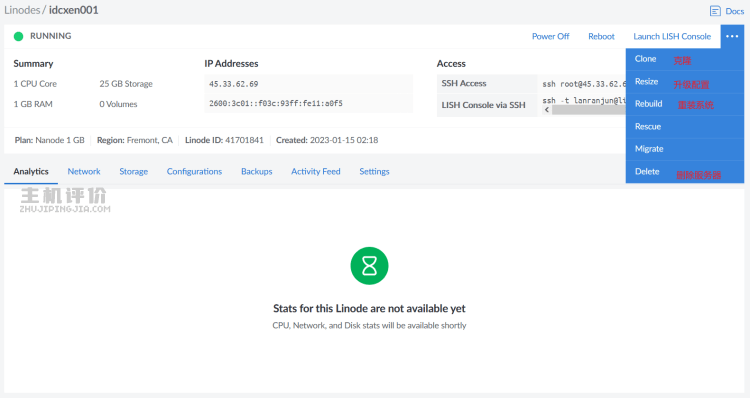Launch LISH Console
The width and height of the screenshot is (750, 398).
tap(672, 36)
